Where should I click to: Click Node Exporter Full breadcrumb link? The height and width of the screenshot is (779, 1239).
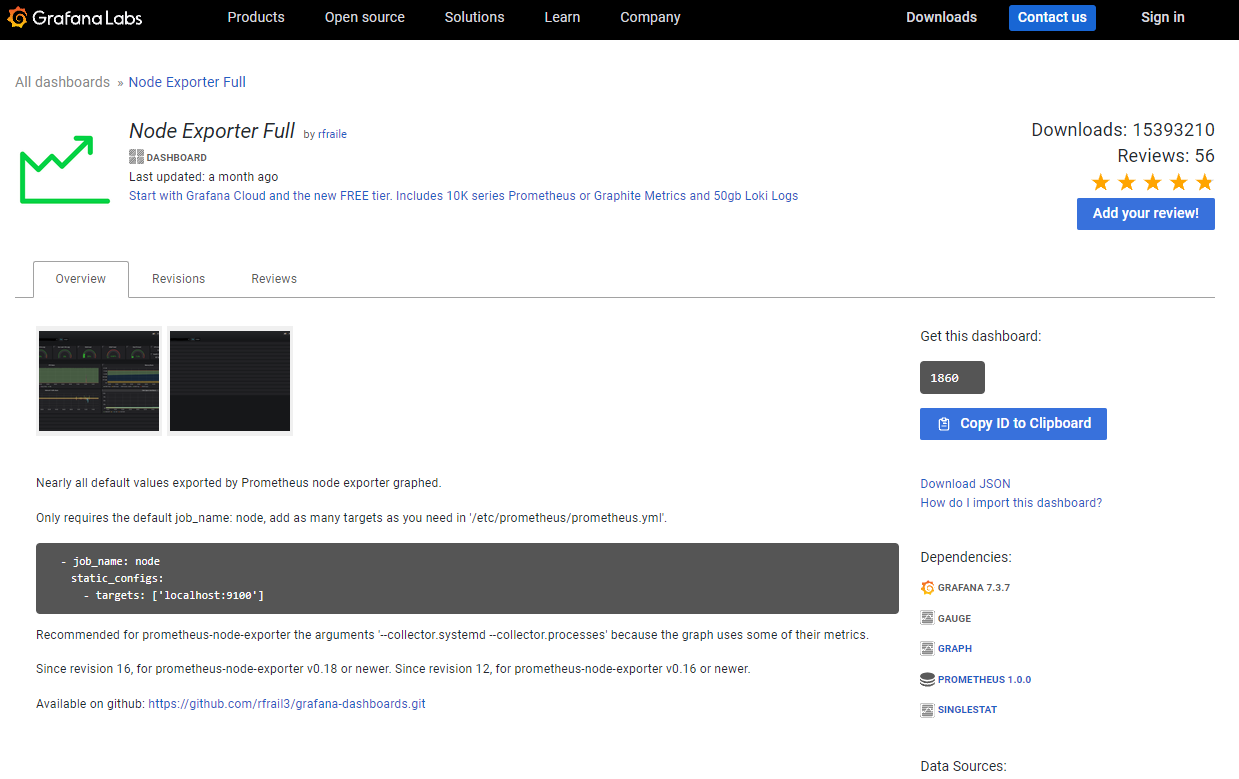[x=187, y=82]
